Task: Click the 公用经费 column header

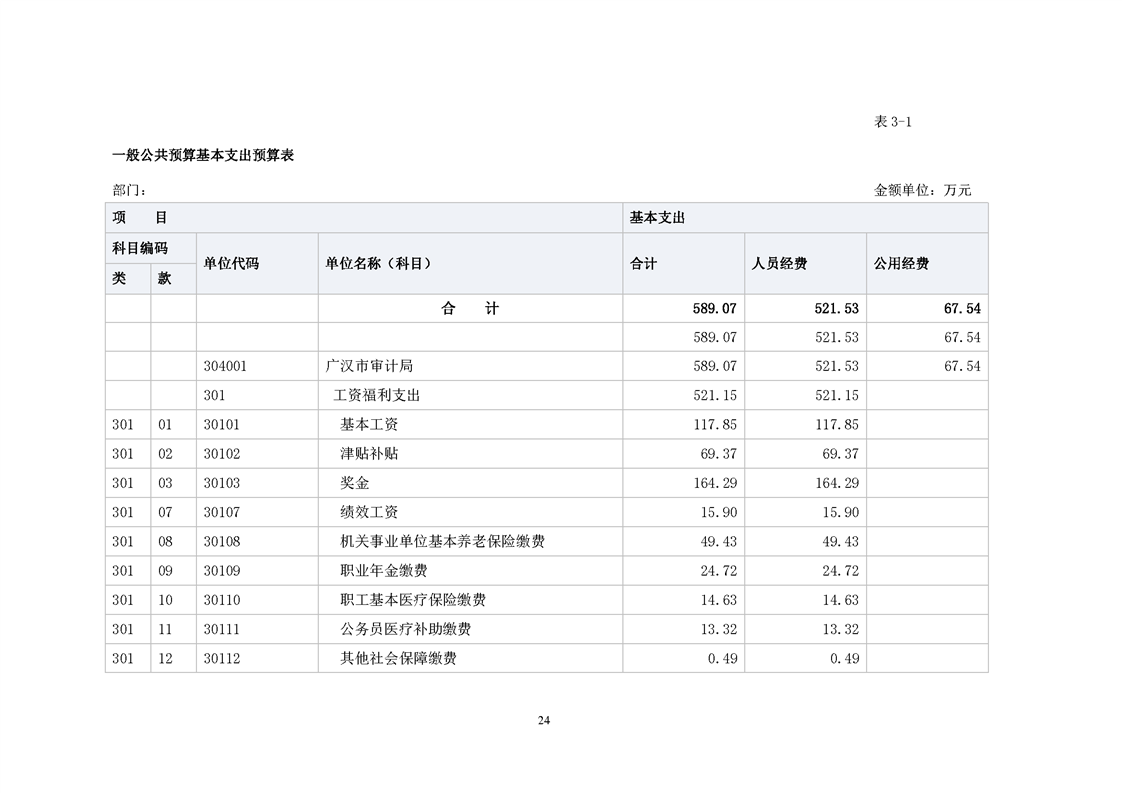Action: pyautogui.click(x=901, y=264)
